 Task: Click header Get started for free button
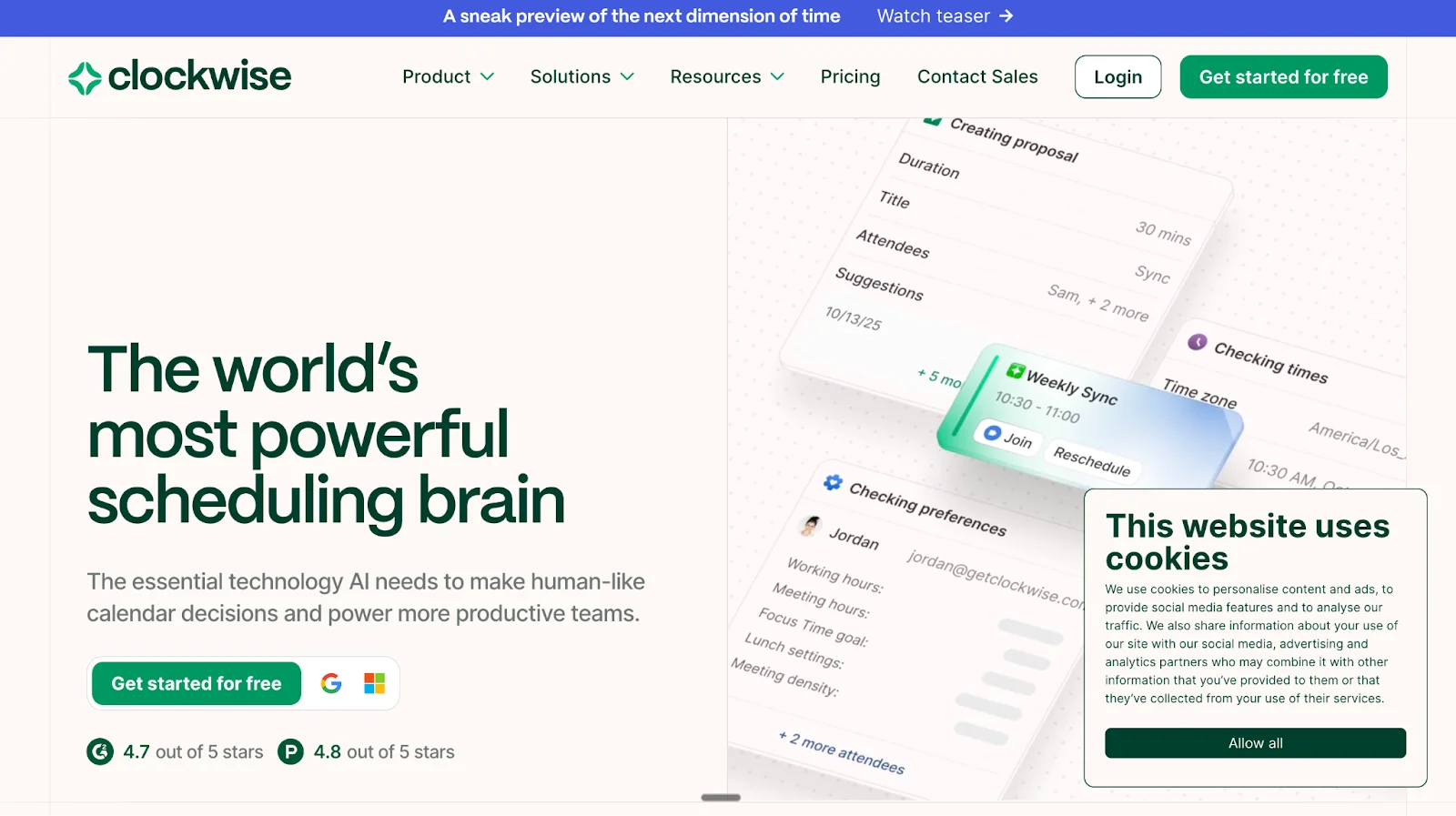[1283, 76]
